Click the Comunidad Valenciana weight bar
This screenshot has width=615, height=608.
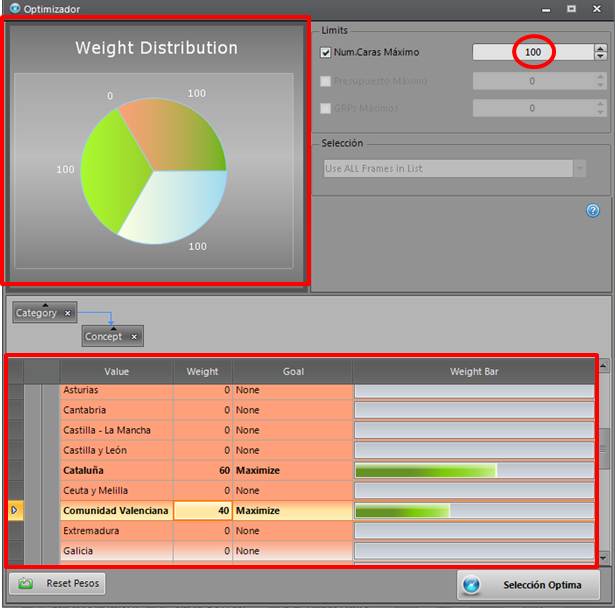(x=474, y=510)
